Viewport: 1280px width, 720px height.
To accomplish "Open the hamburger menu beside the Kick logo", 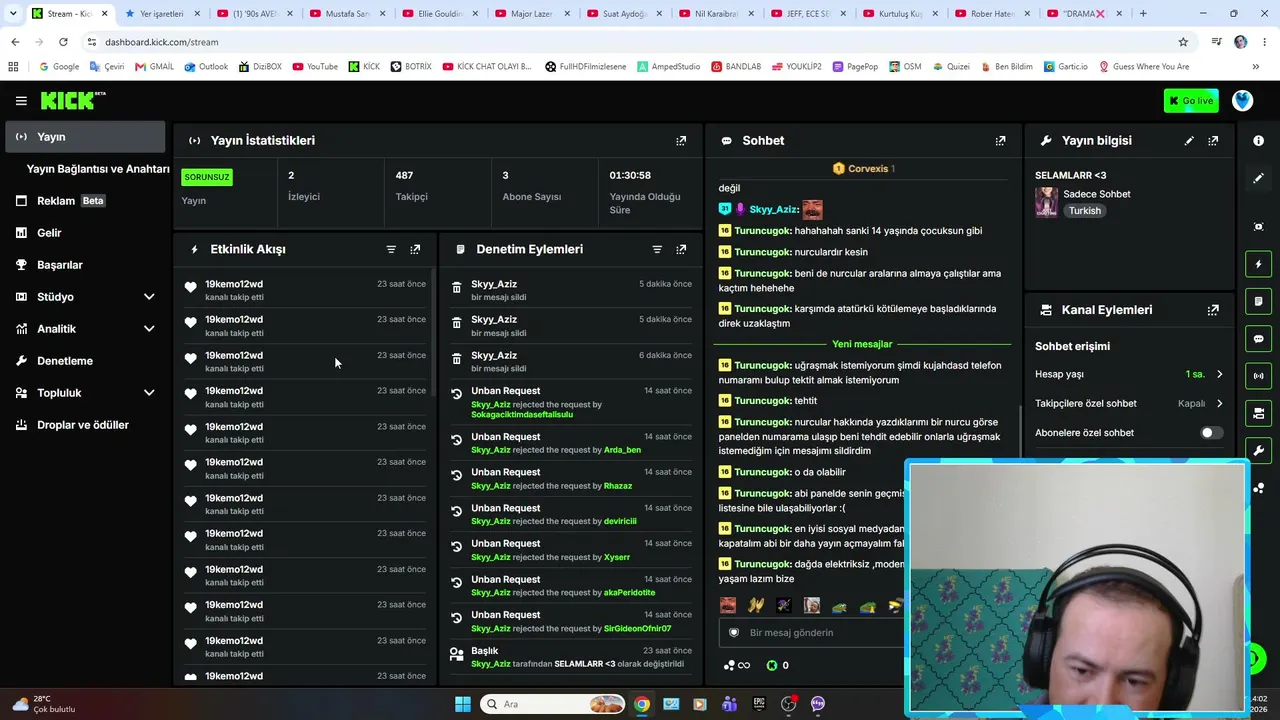I will tap(21, 101).
